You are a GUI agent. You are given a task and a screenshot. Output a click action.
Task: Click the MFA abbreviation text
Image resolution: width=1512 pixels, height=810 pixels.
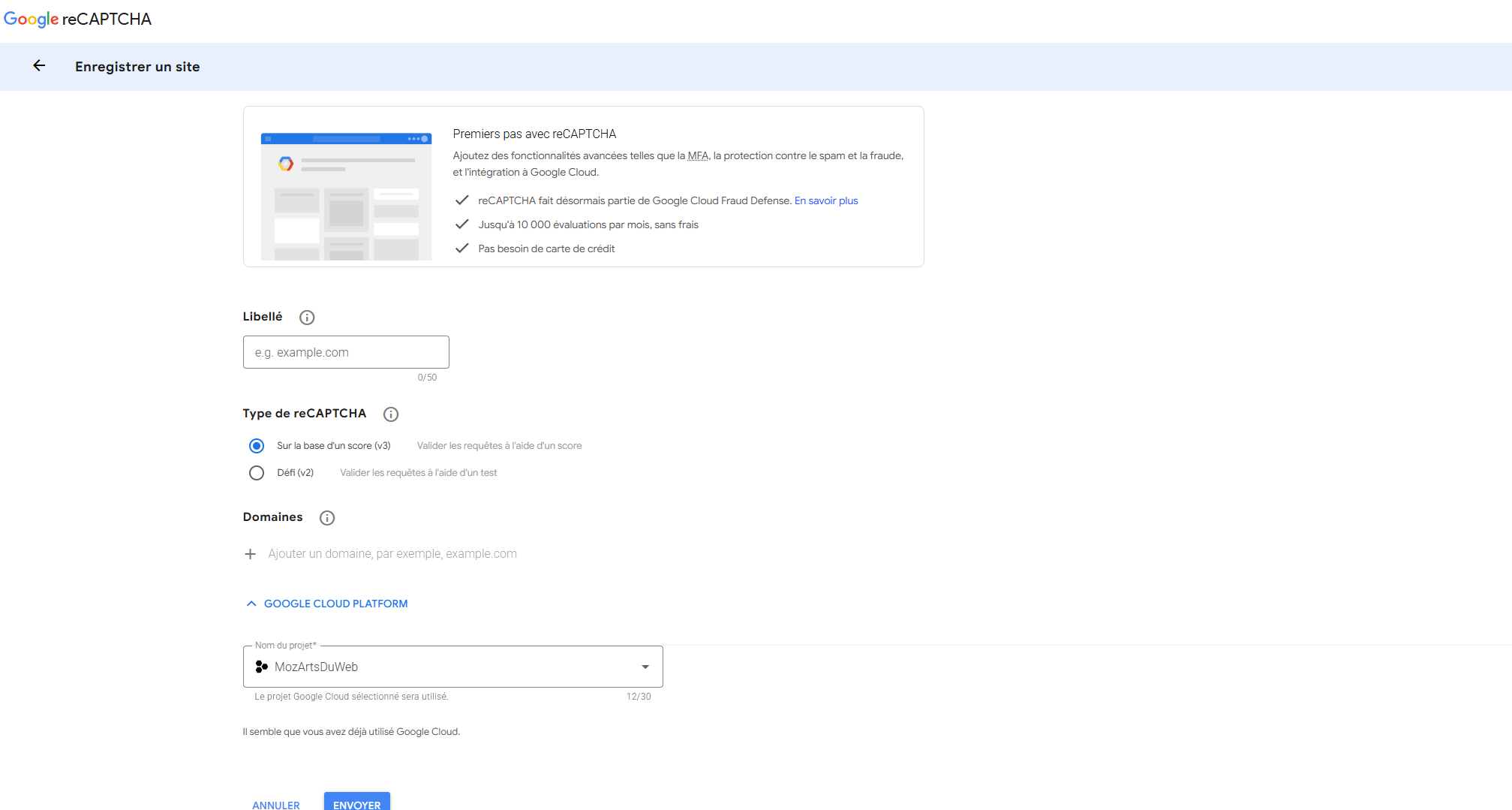coord(698,156)
